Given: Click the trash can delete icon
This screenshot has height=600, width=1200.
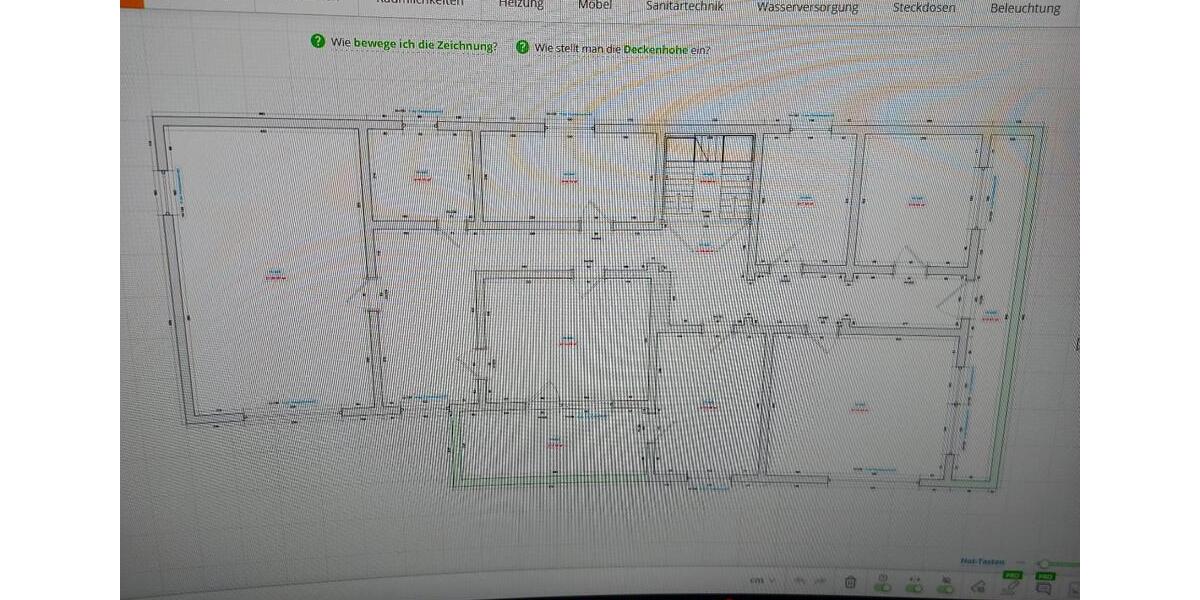Looking at the screenshot, I should pos(850,582).
